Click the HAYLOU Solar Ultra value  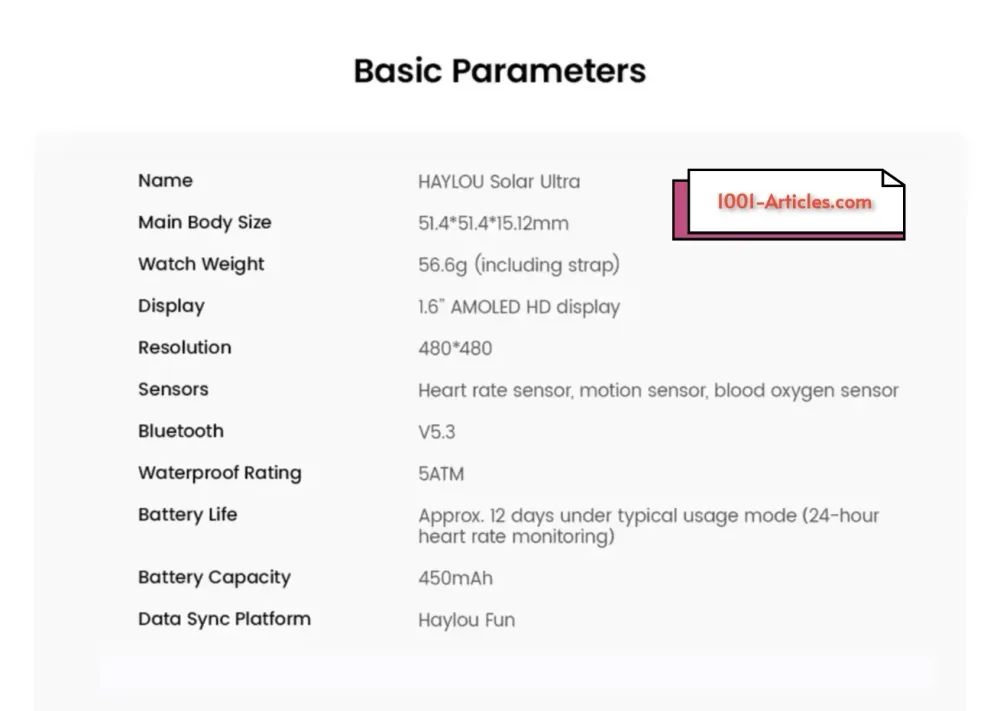pyautogui.click(x=499, y=182)
